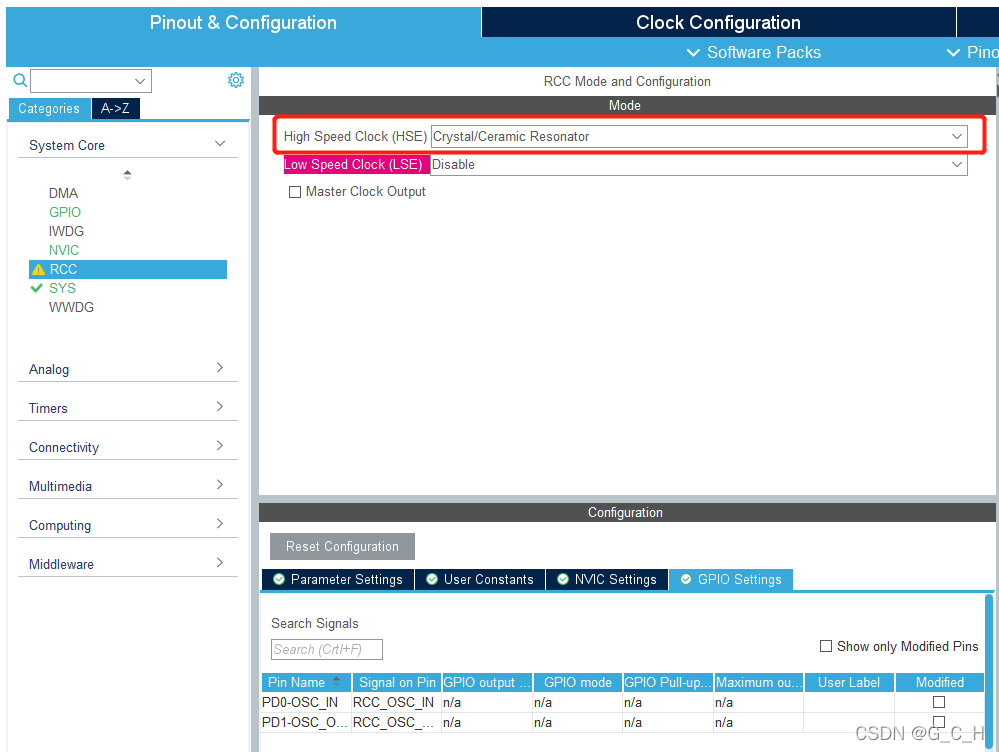
Task: Open the settings gear icon
Action: [236, 80]
